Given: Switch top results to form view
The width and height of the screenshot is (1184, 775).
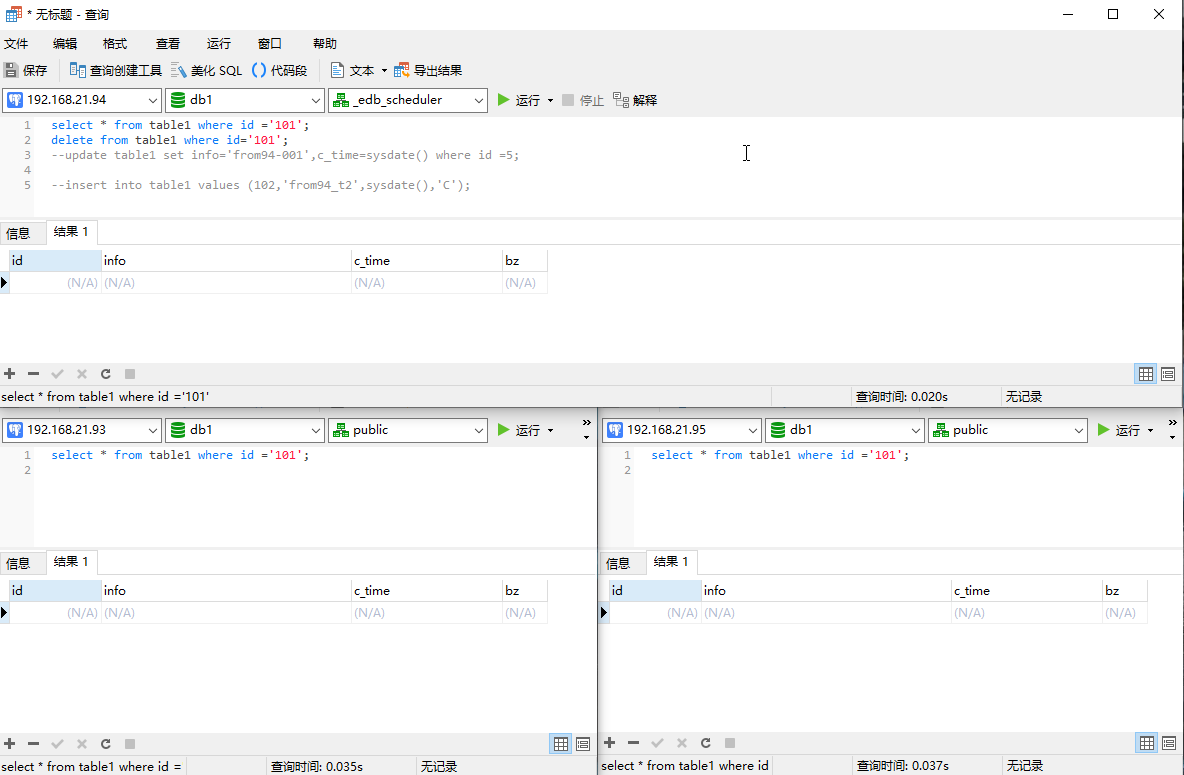Looking at the screenshot, I should coord(1168,374).
